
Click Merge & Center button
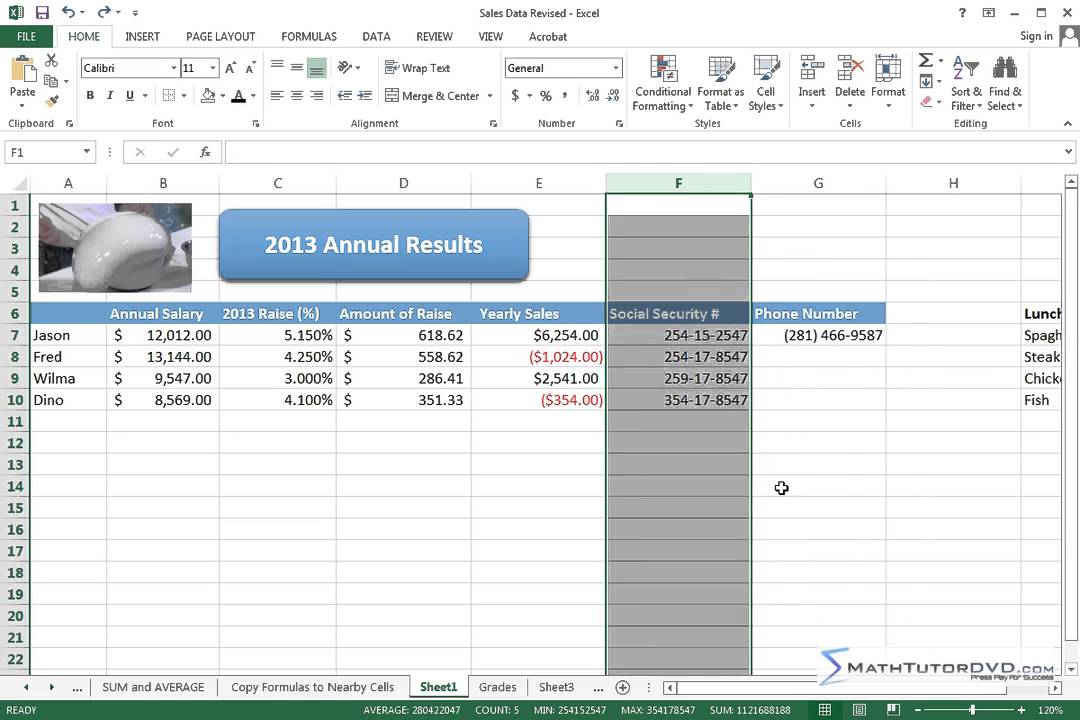click(x=432, y=96)
